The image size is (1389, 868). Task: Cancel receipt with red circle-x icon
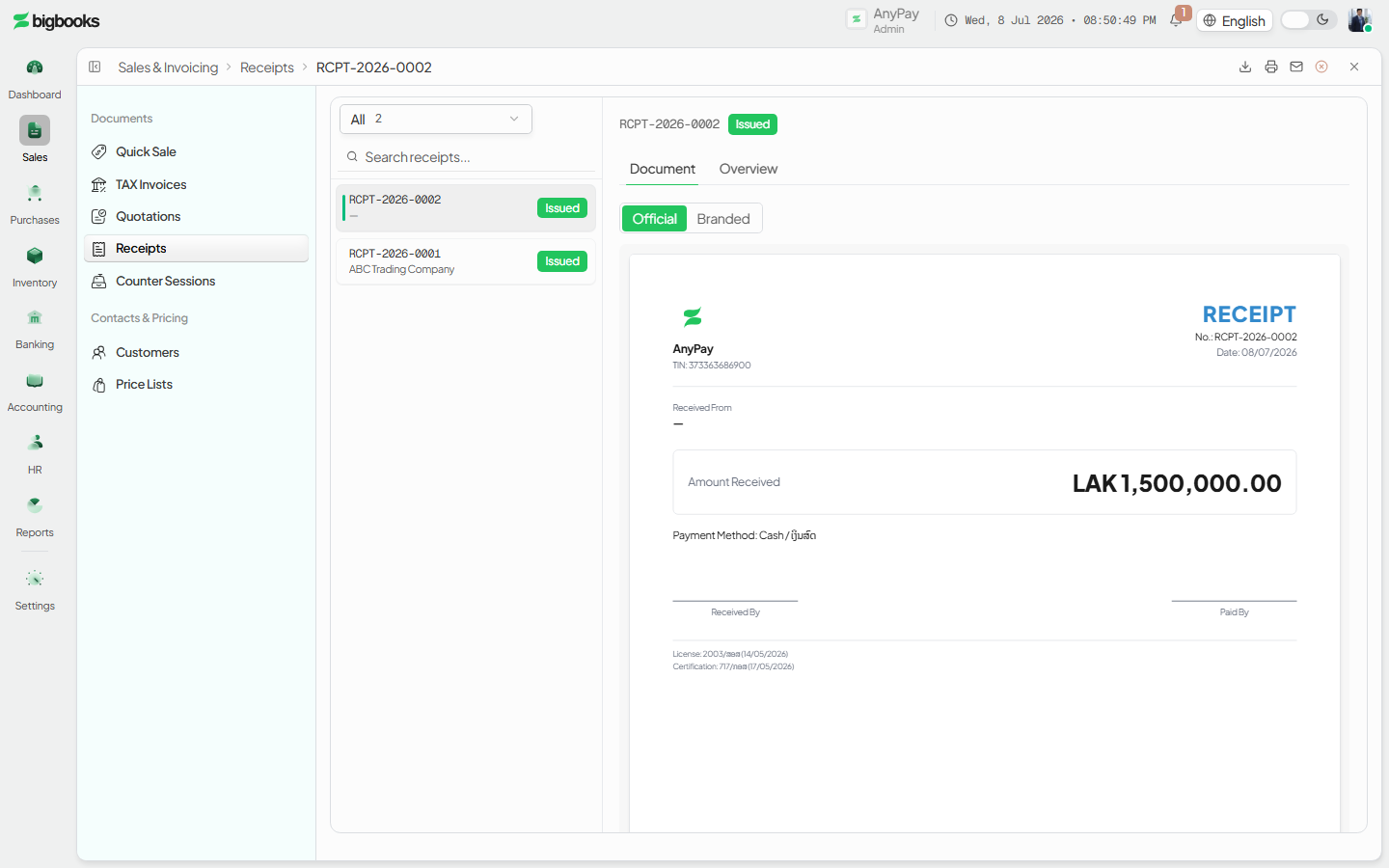[1321, 67]
